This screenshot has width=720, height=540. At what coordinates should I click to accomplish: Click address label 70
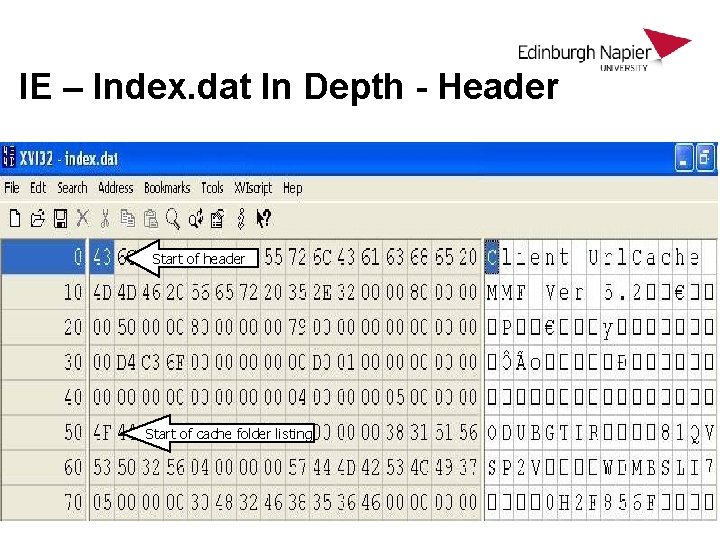(x=73, y=502)
